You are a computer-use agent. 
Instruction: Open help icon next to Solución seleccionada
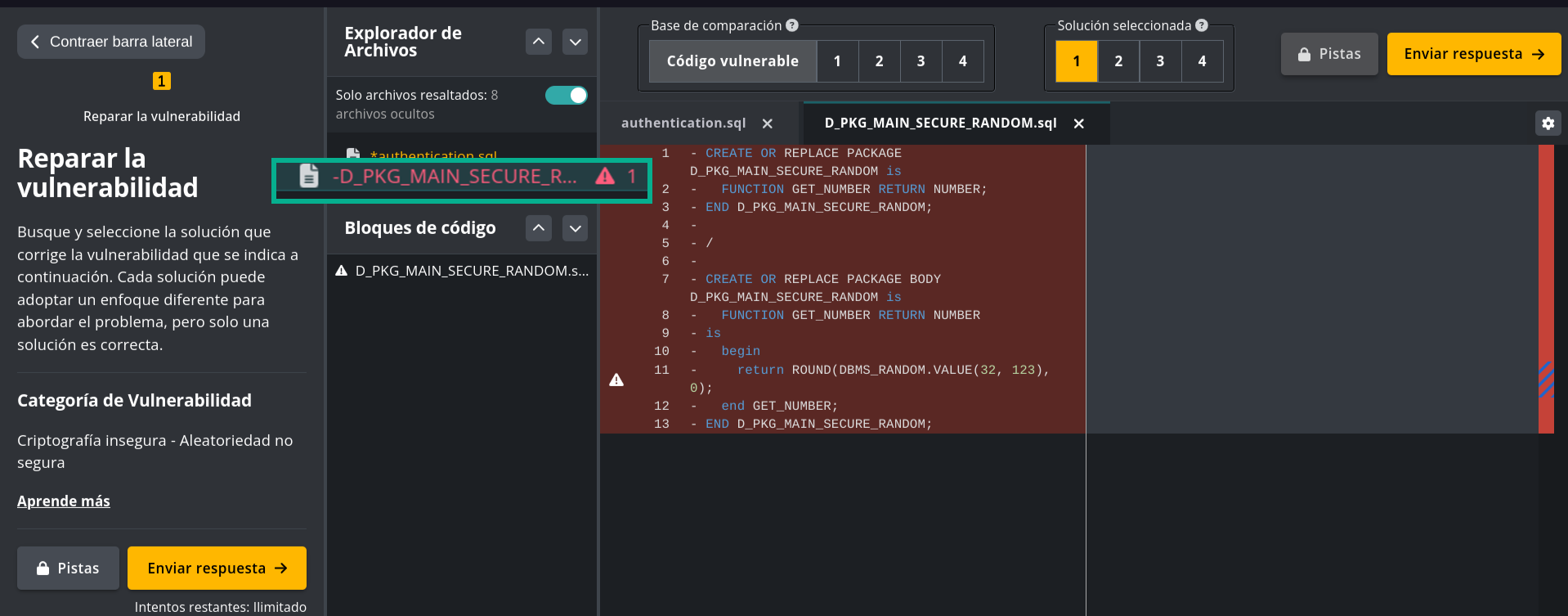(x=1202, y=25)
